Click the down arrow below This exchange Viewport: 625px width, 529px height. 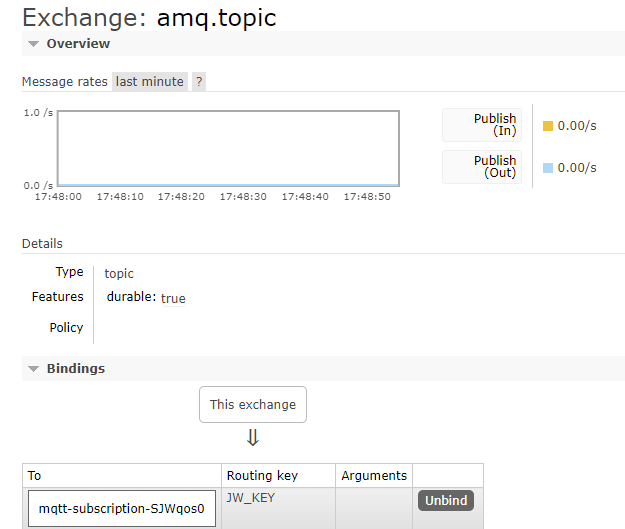point(253,438)
